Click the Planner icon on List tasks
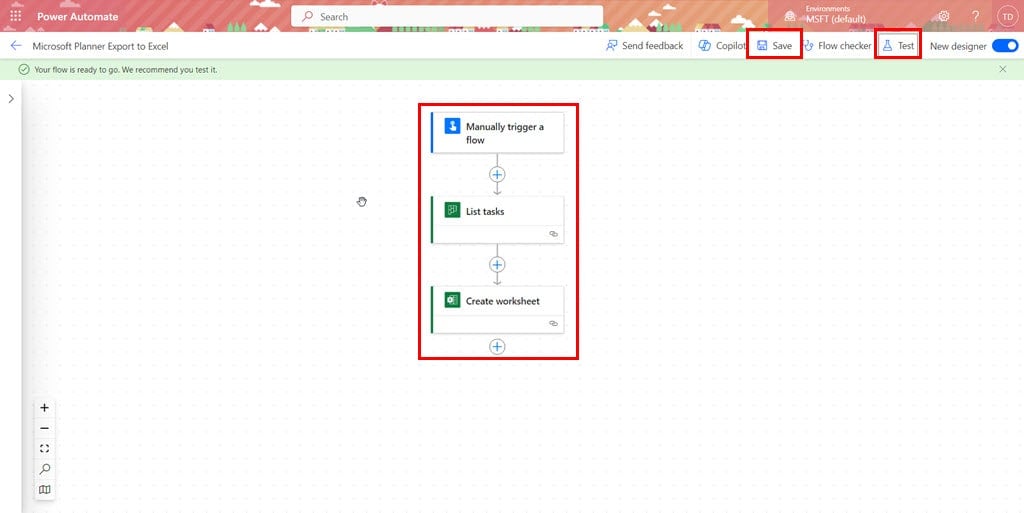 click(453, 210)
